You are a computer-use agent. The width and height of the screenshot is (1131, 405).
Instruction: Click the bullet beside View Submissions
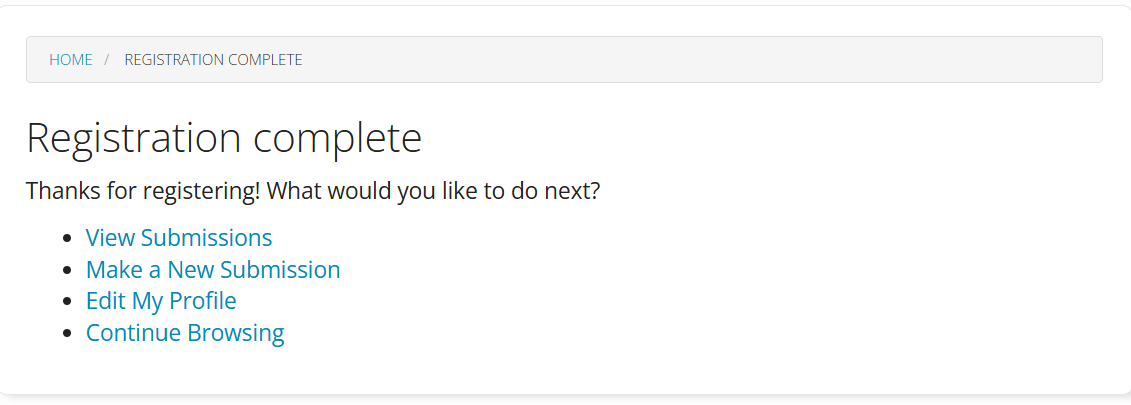67,239
